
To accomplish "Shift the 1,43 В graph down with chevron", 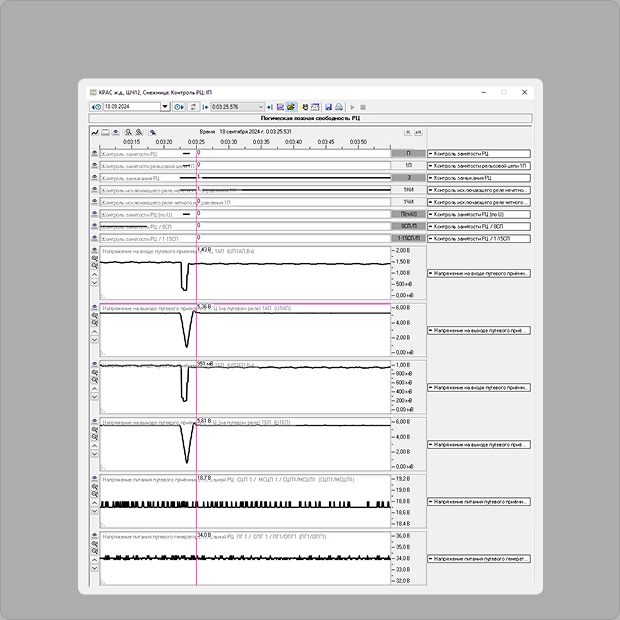I will click(x=95, y=283).
